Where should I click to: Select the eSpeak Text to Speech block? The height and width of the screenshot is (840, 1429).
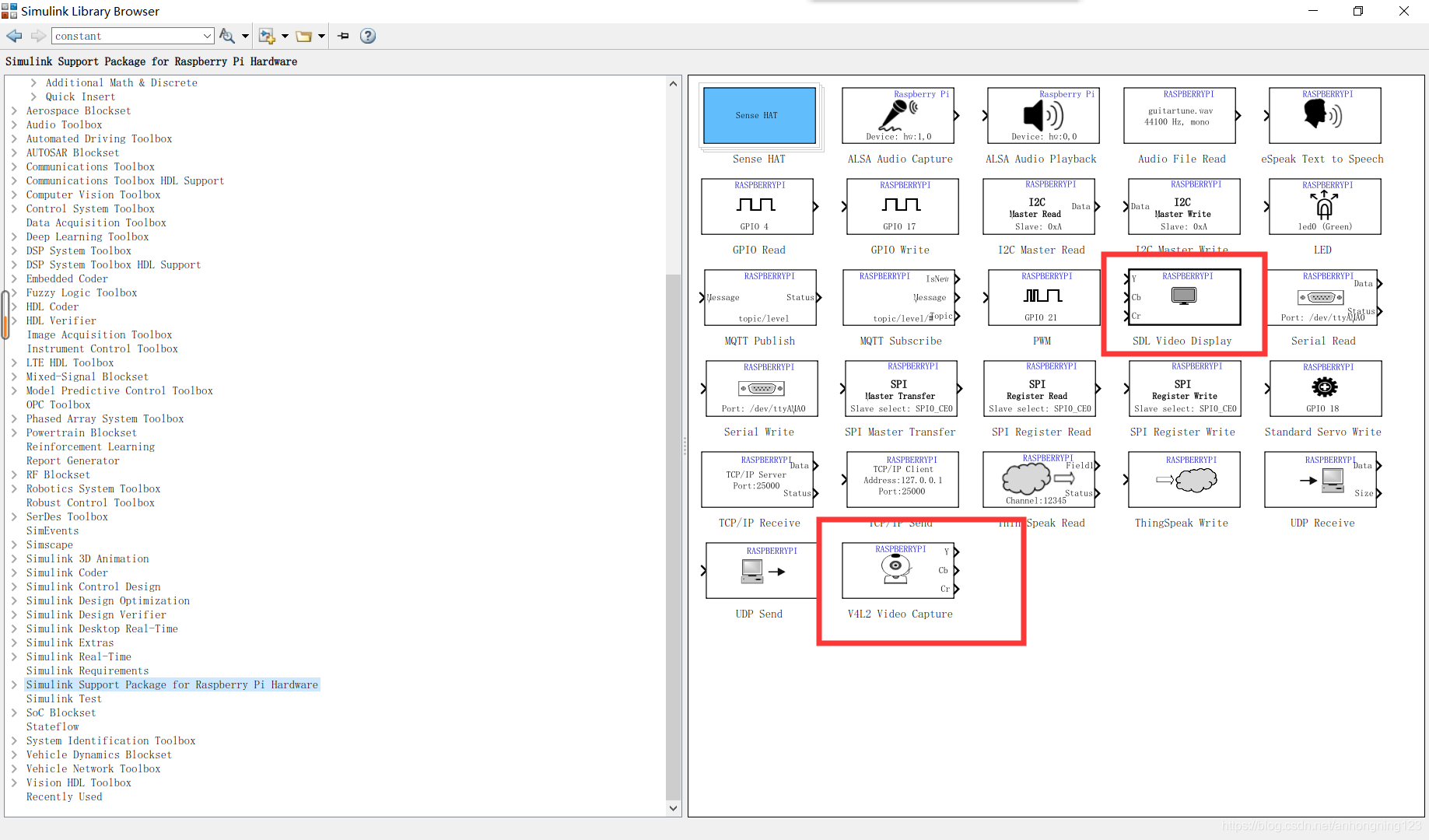(1324, 116)
